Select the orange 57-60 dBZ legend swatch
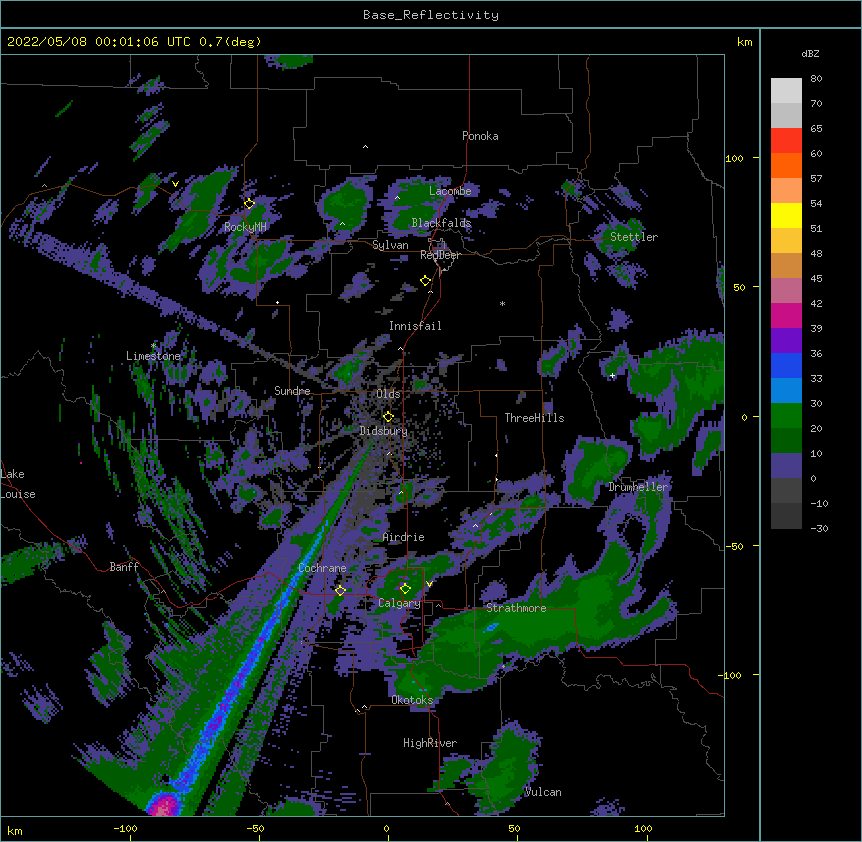862x842 pixels. (786, 165)
